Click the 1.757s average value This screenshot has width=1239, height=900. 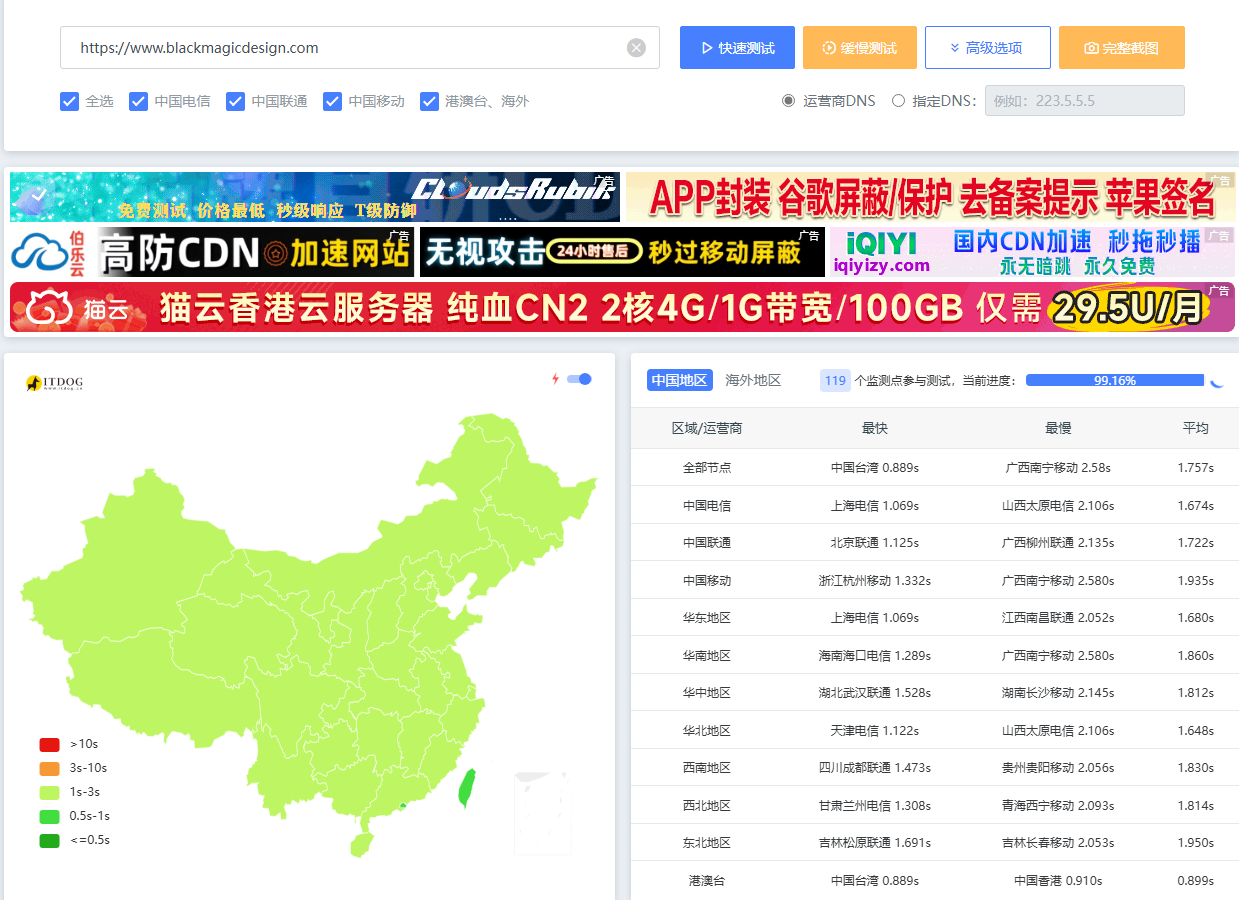(1196, 468)
